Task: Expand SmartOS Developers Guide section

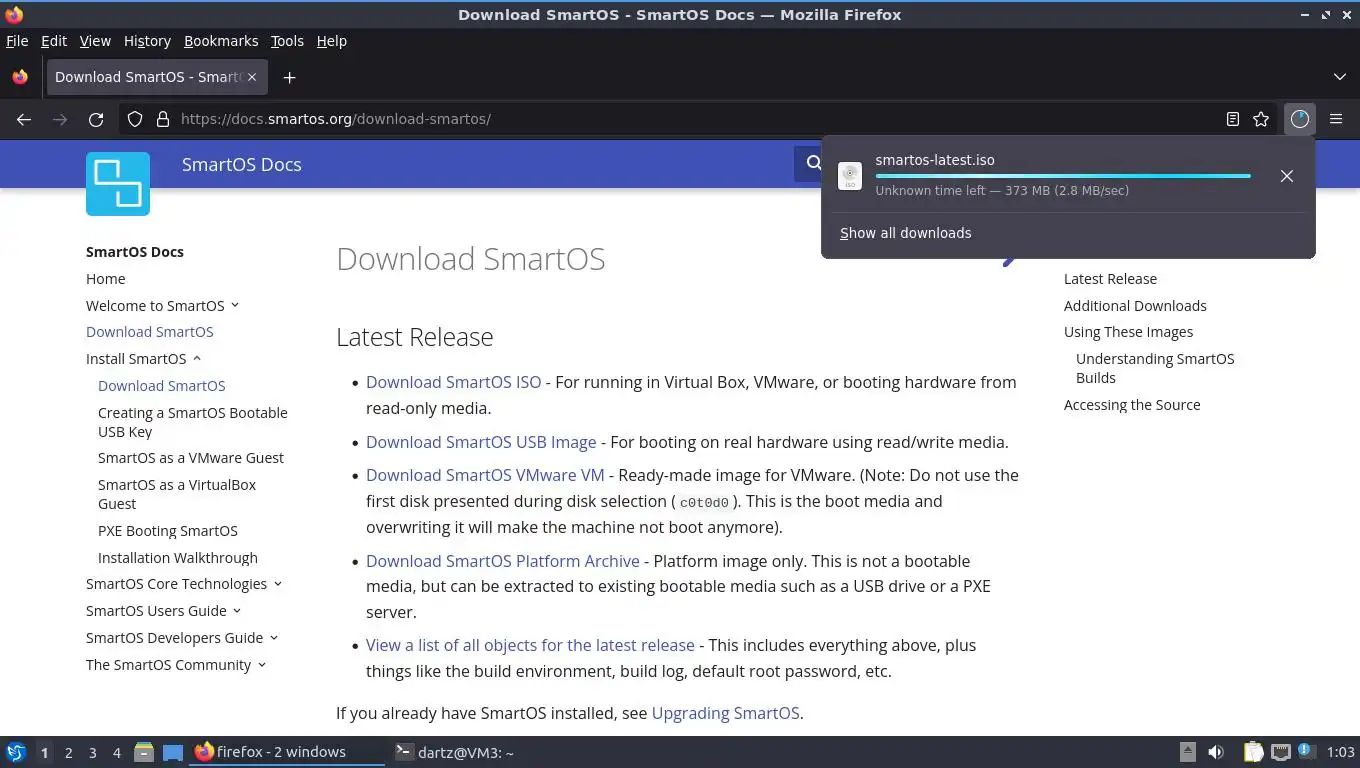Action: click(274, 638)
